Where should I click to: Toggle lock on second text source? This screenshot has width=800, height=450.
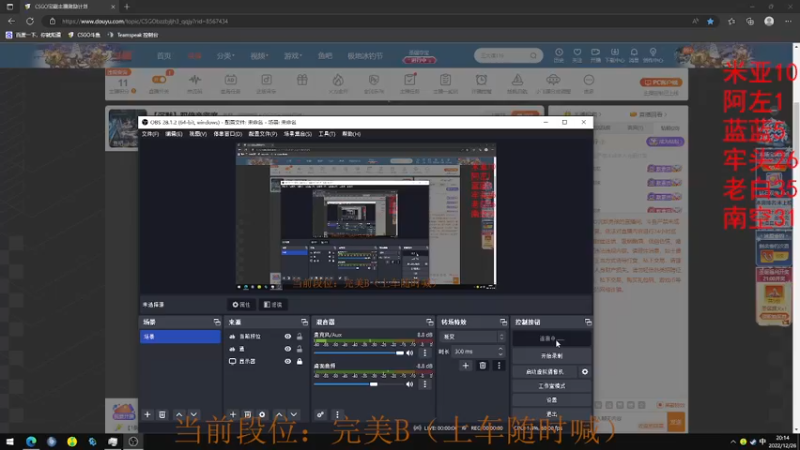(299, 349)
